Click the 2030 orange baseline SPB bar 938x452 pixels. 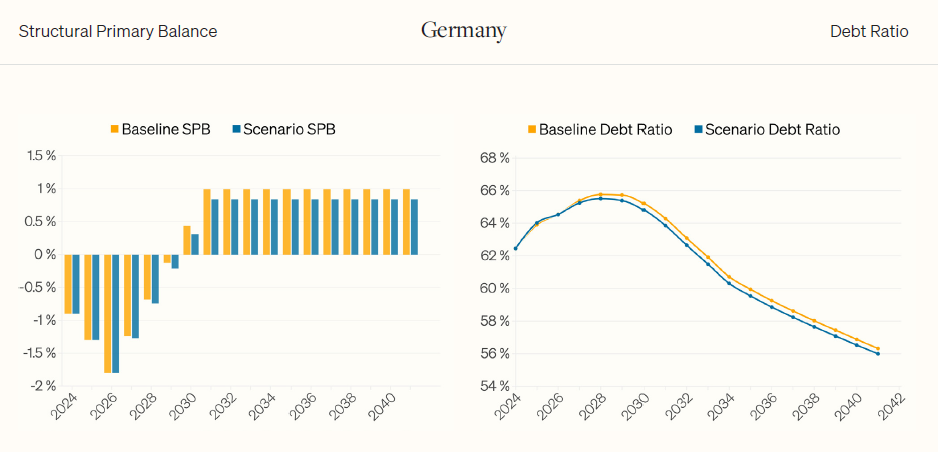tap(187, 240)
